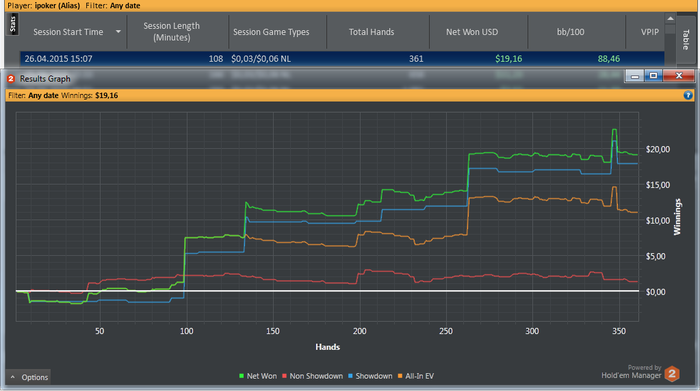Screen dimensions: 700x391
Task: Click the Results Graph window app icon
Action: [x=11, y=79]
